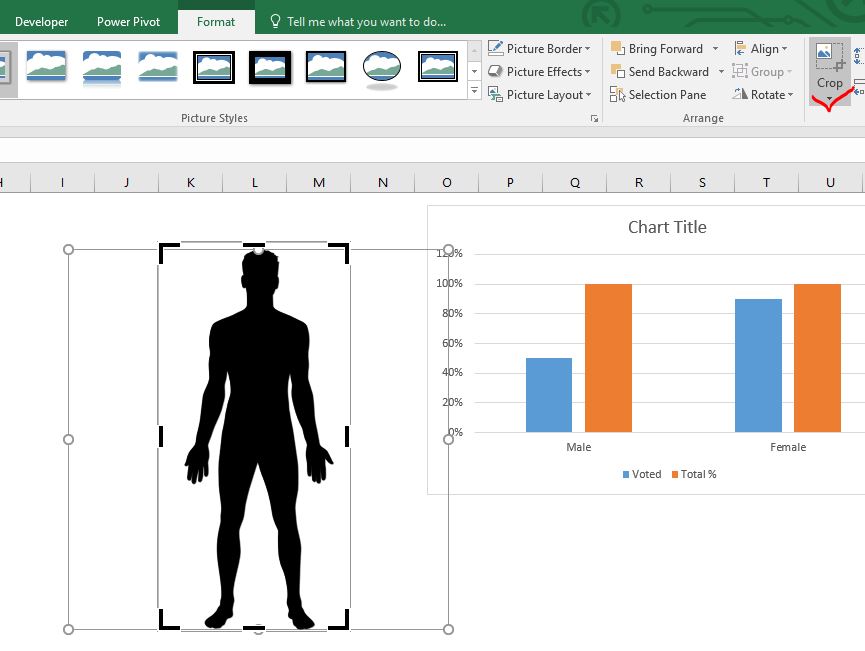Image resolution: width=865 pixels, height=651 pixels.
Task: Click the Send Backward icon
Action: (617, 72)
